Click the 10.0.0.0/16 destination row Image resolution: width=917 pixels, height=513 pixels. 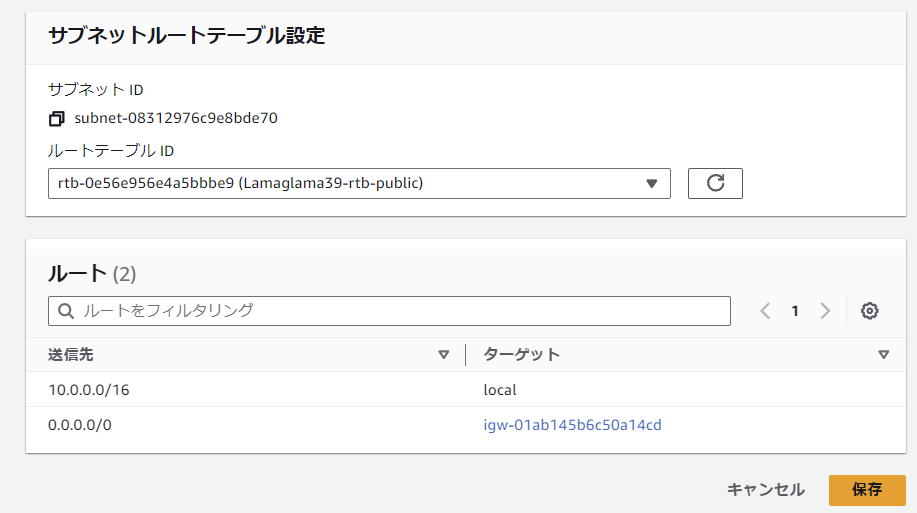pos(466,390)
